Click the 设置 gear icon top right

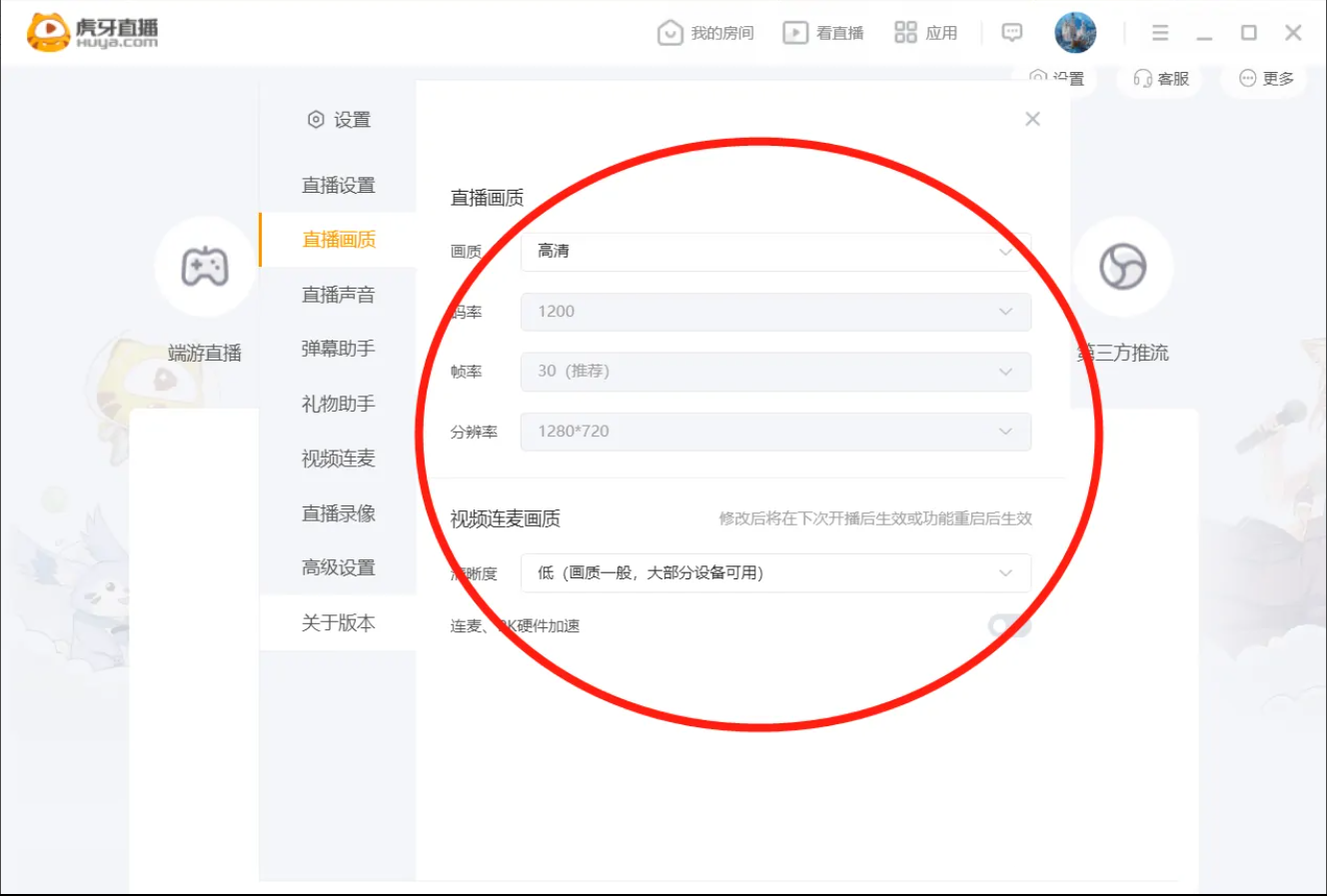pos(1038,78)
